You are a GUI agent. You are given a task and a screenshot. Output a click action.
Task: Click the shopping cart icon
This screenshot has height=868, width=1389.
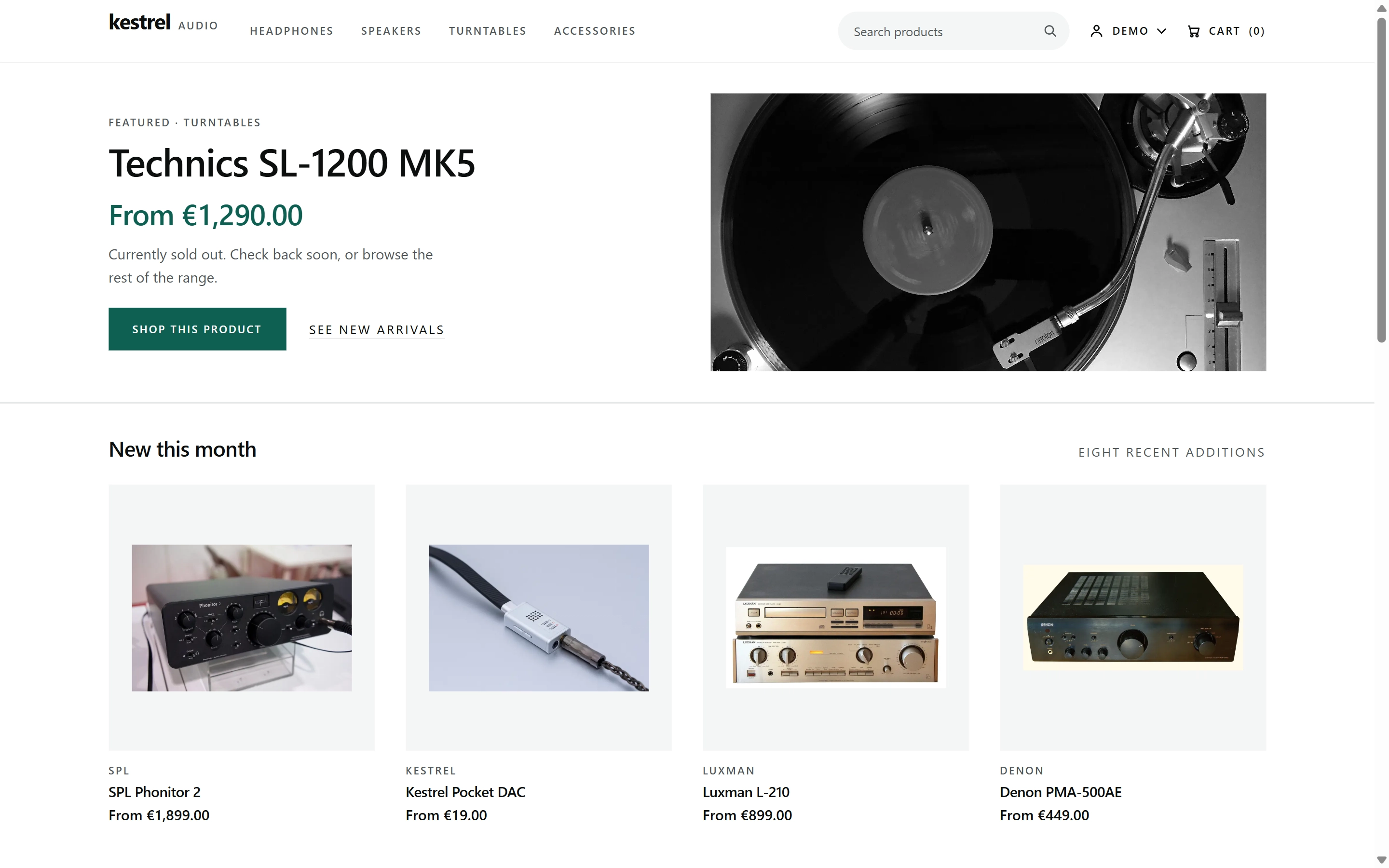1194,31
